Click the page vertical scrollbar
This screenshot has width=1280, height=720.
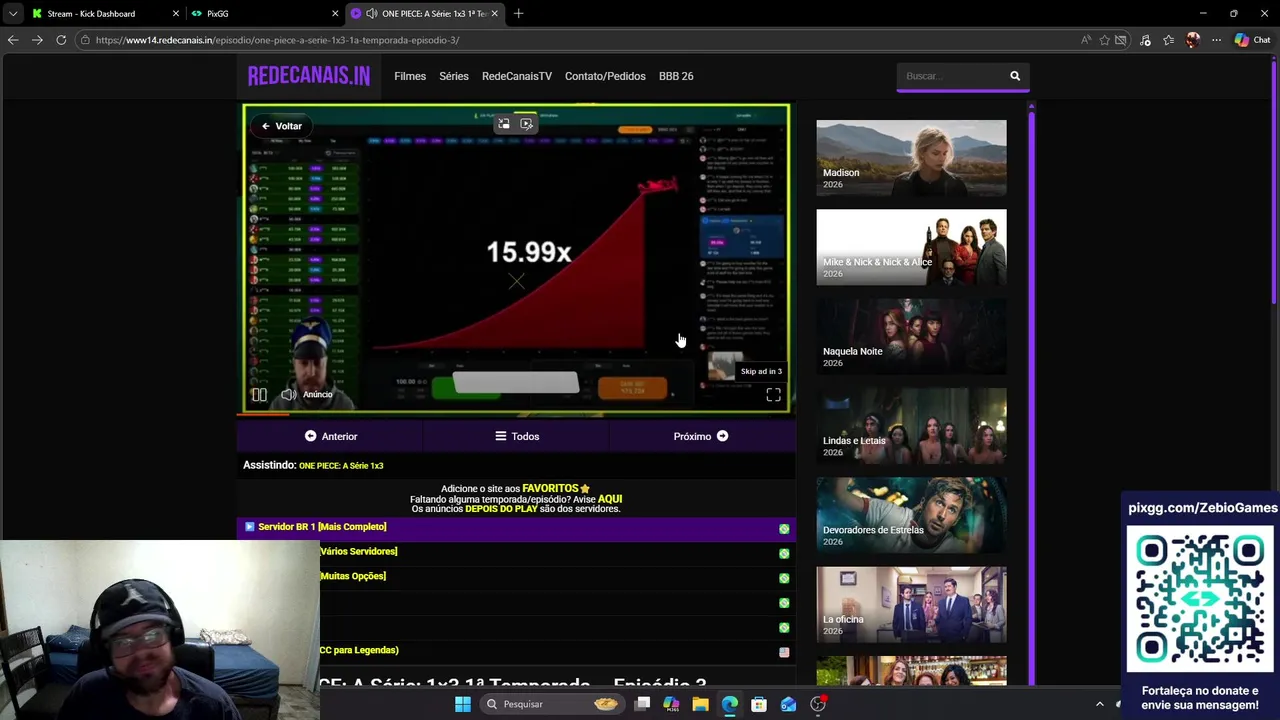1274,180
